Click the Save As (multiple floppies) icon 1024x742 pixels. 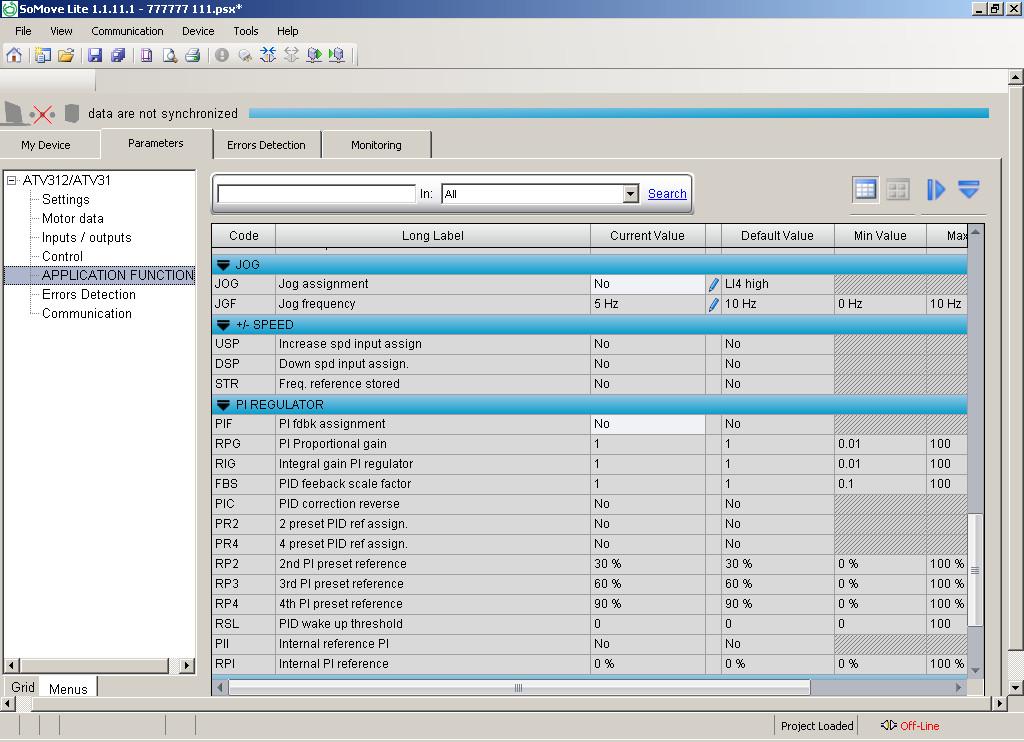[x=118, y=56]
